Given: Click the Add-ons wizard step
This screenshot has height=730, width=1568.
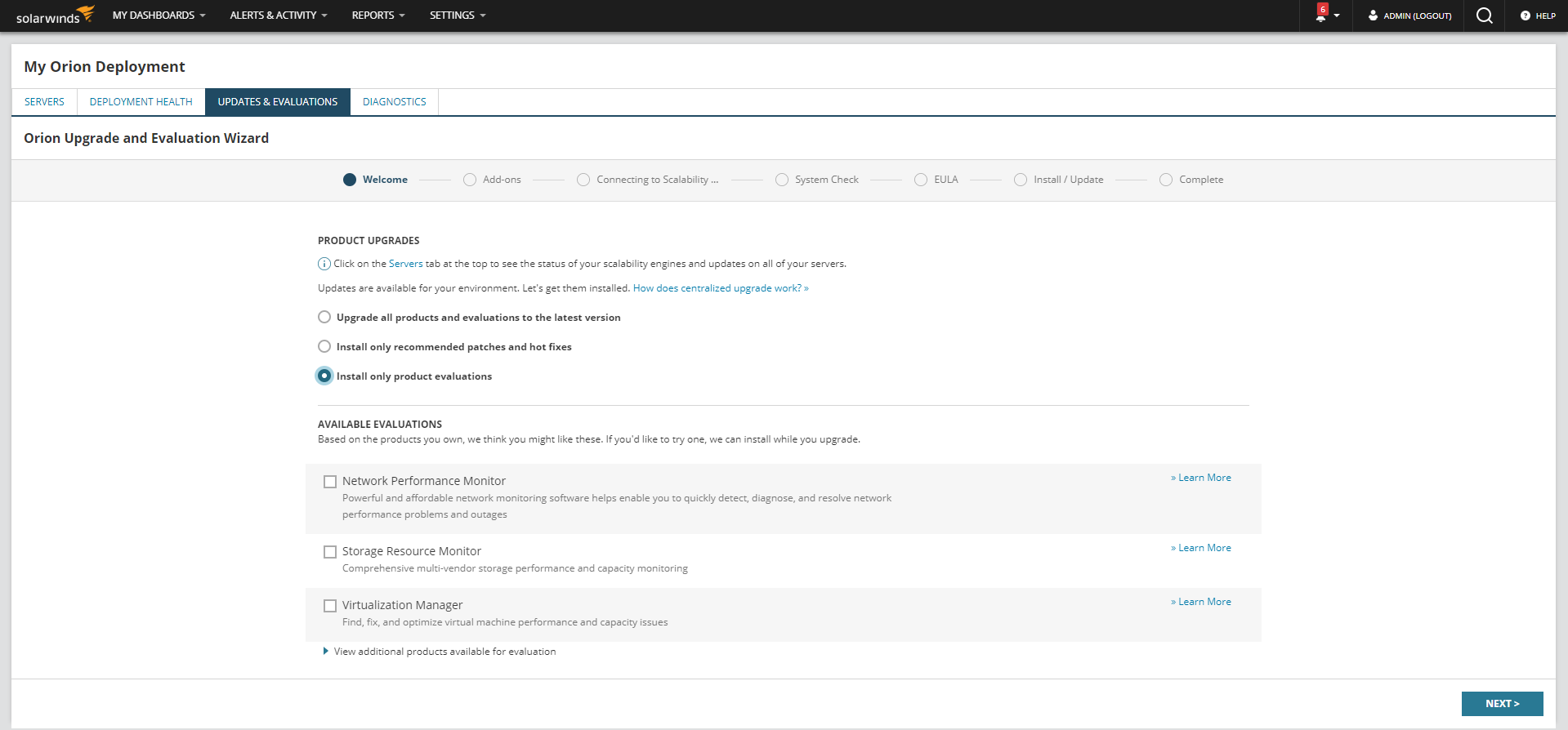Looking at the screenshot, I should pos(492,180).
